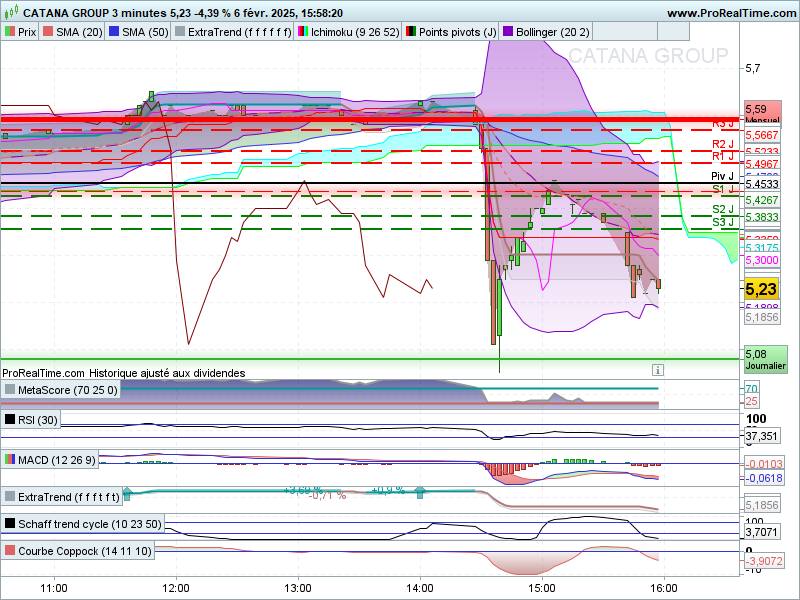
Task: Click the 15:00 mark on the time axis
Action: pos(541,588)
